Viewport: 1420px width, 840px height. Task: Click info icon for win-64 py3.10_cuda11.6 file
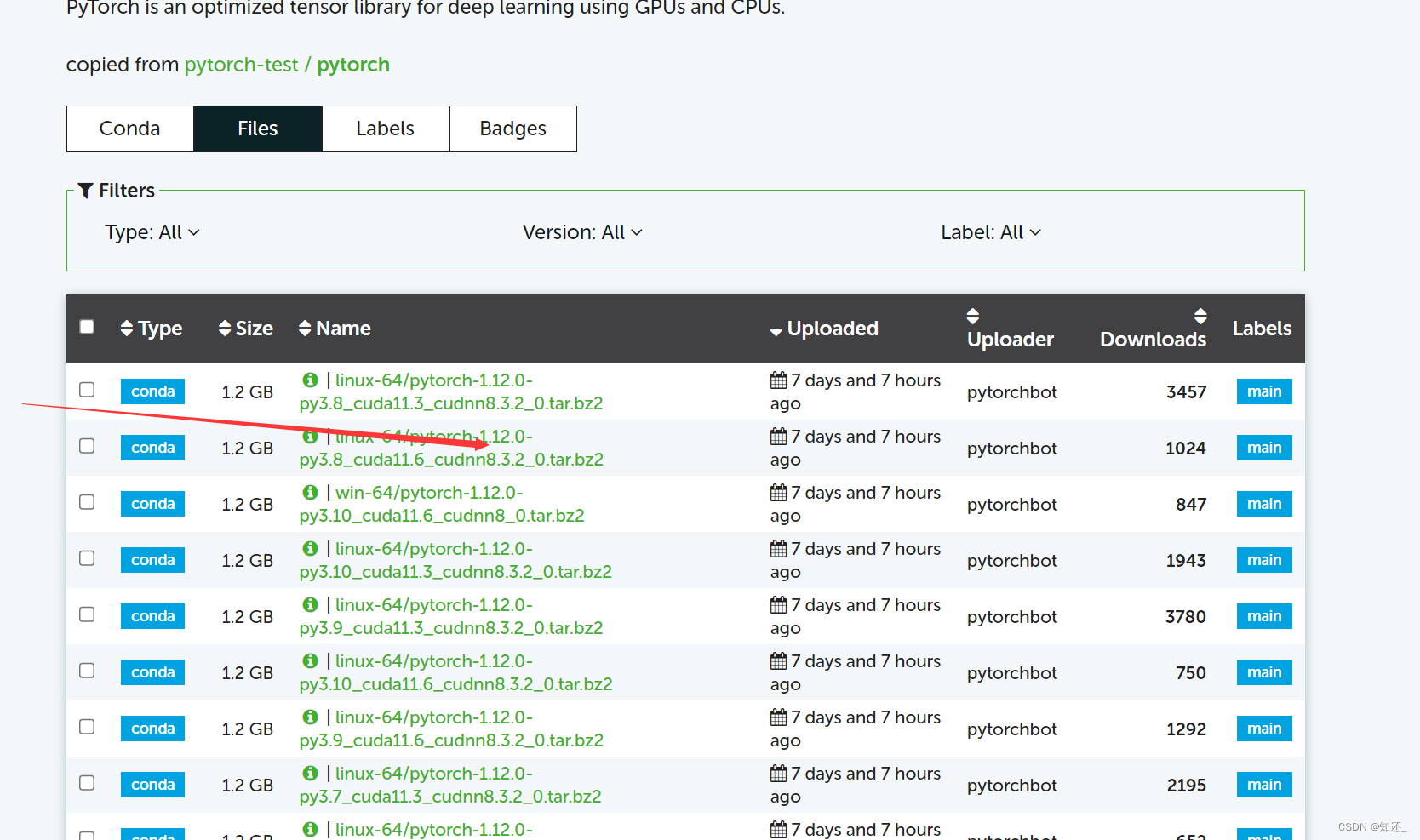click(310, 492)
